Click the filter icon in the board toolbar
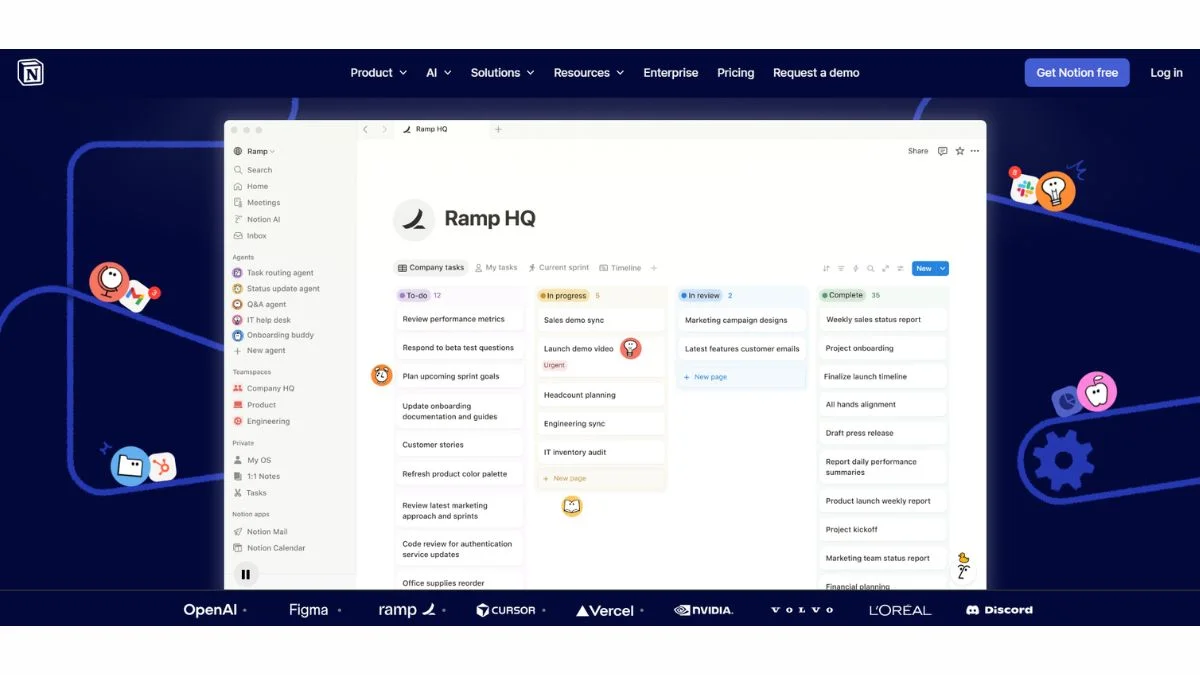 [x=841, y=268]
